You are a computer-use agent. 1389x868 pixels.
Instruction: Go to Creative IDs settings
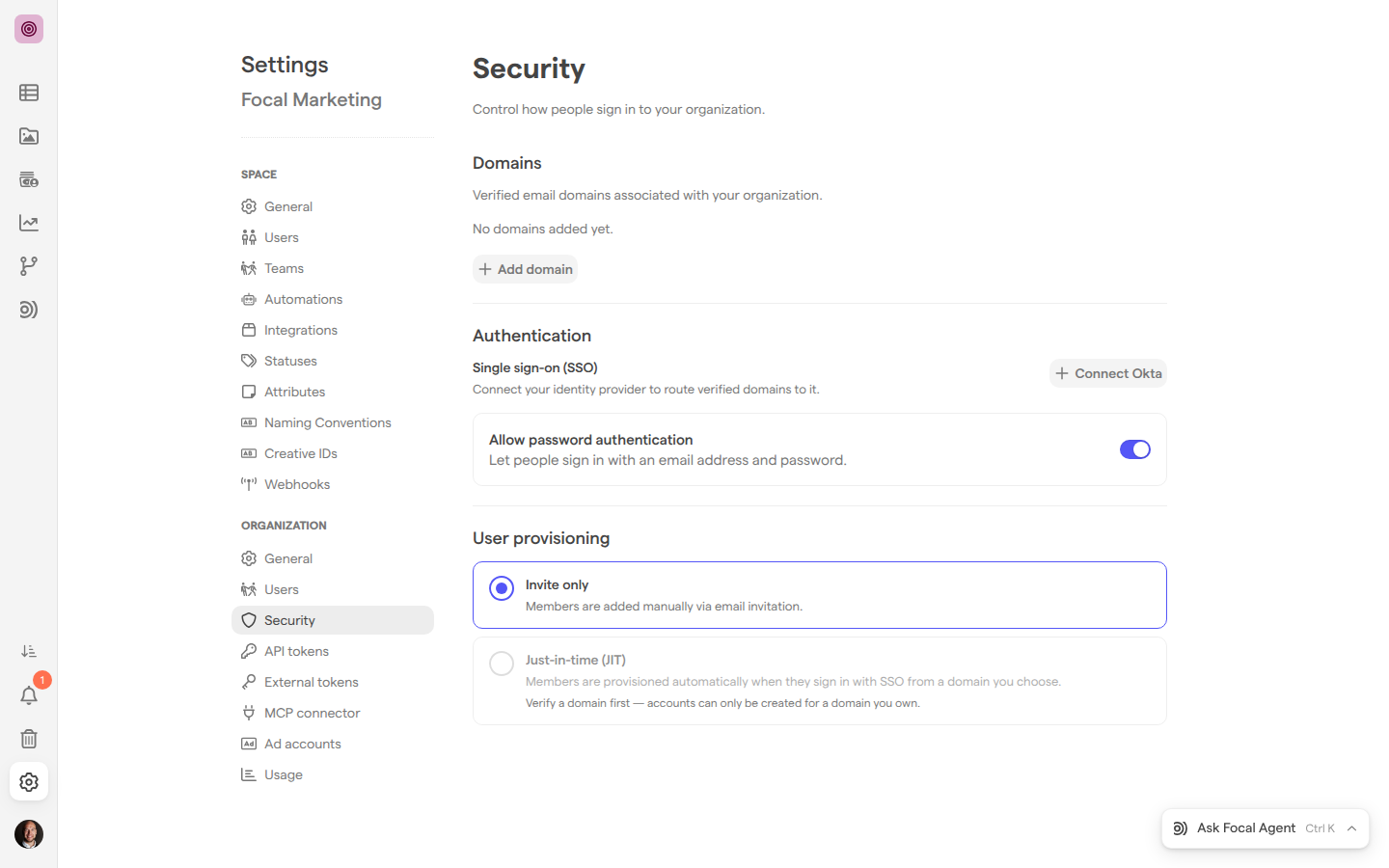coord(333,453)
